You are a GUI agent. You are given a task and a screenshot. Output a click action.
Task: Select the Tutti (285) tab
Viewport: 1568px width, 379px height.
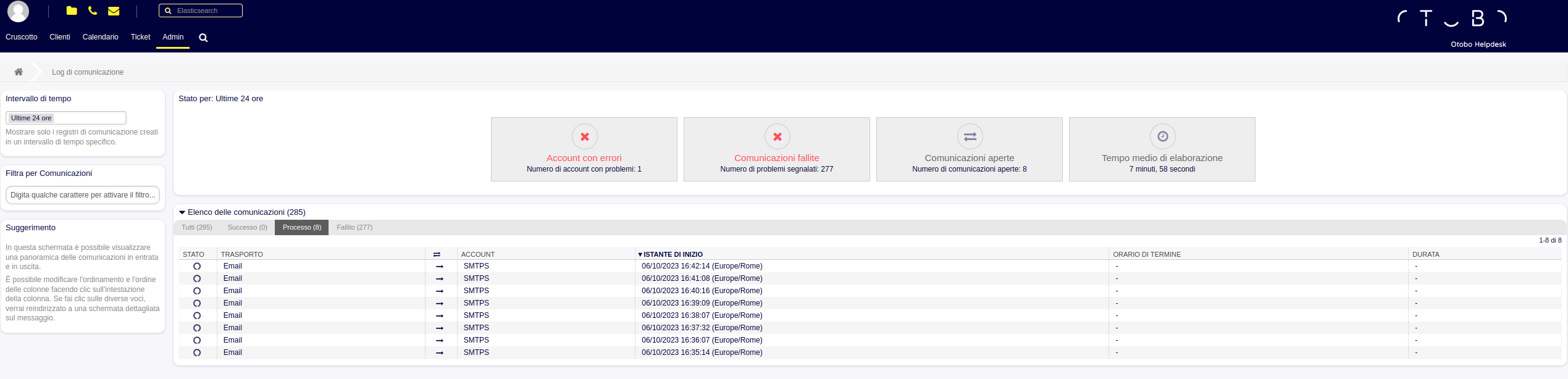coord(196,227)
